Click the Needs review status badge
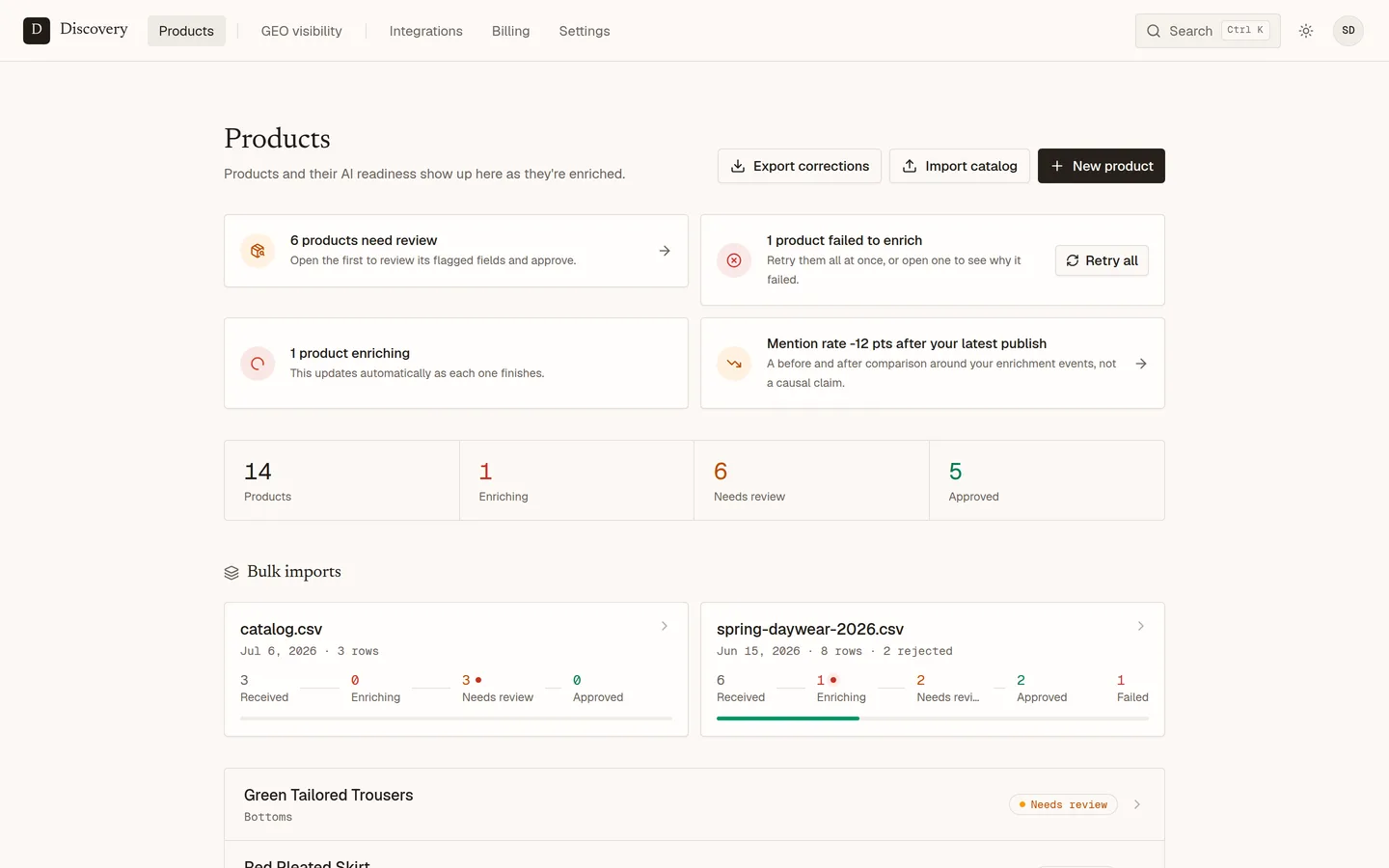This screenshot has height=868, width=1389. pyautogui.click(x=1063, y=804)
